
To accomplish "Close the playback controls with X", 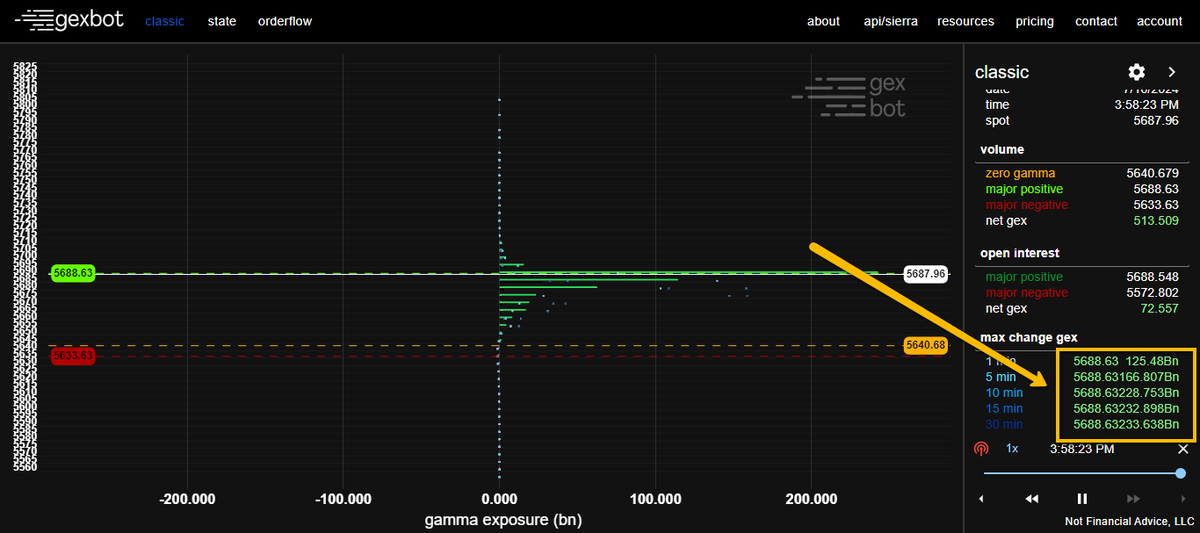I will pyautogui.click(x=1183, y=450).
